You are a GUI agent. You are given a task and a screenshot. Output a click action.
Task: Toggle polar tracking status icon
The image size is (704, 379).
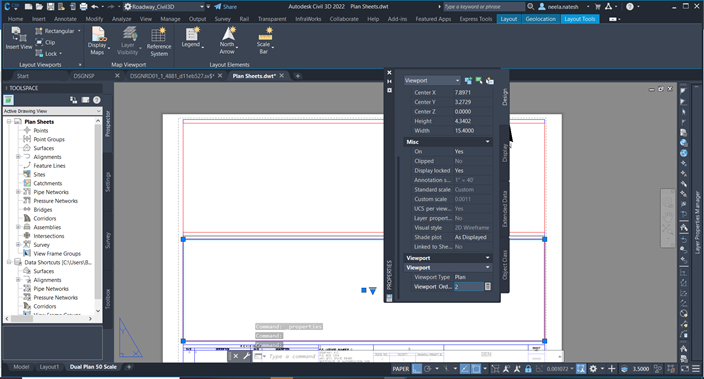pyautogui.click(x=427, y=369)
